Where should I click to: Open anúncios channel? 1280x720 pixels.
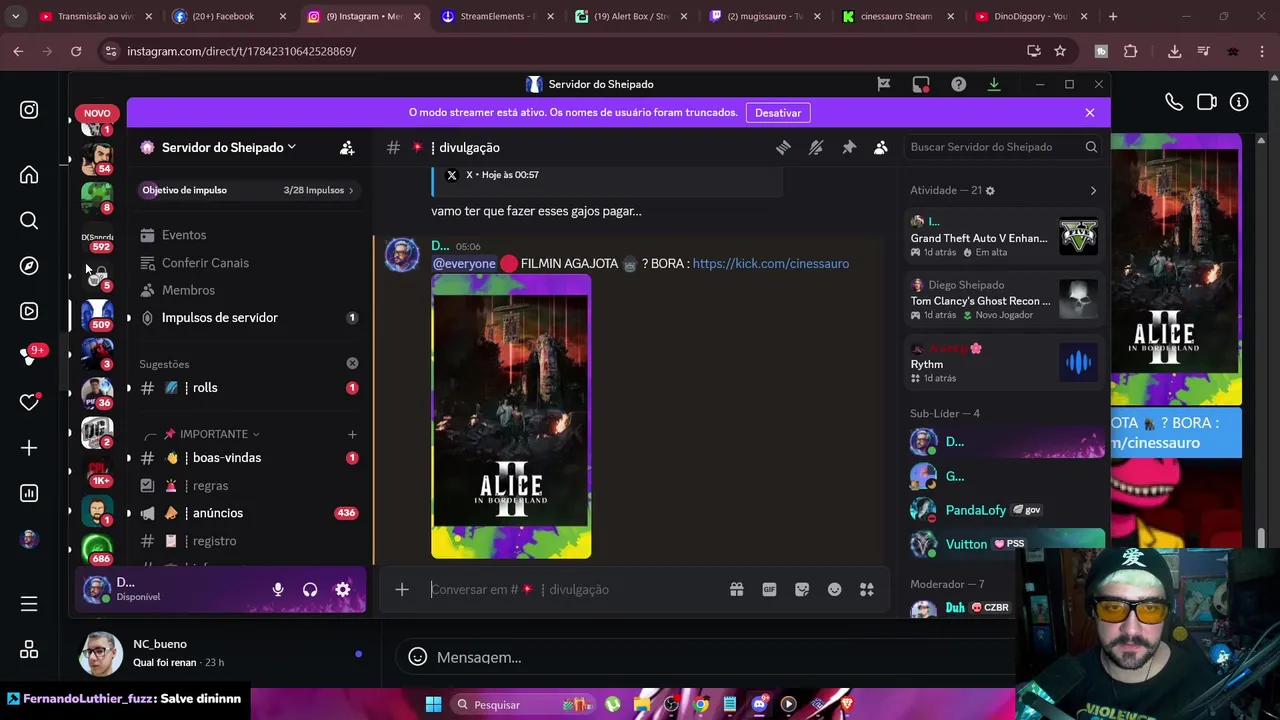[x=250, y=513]
